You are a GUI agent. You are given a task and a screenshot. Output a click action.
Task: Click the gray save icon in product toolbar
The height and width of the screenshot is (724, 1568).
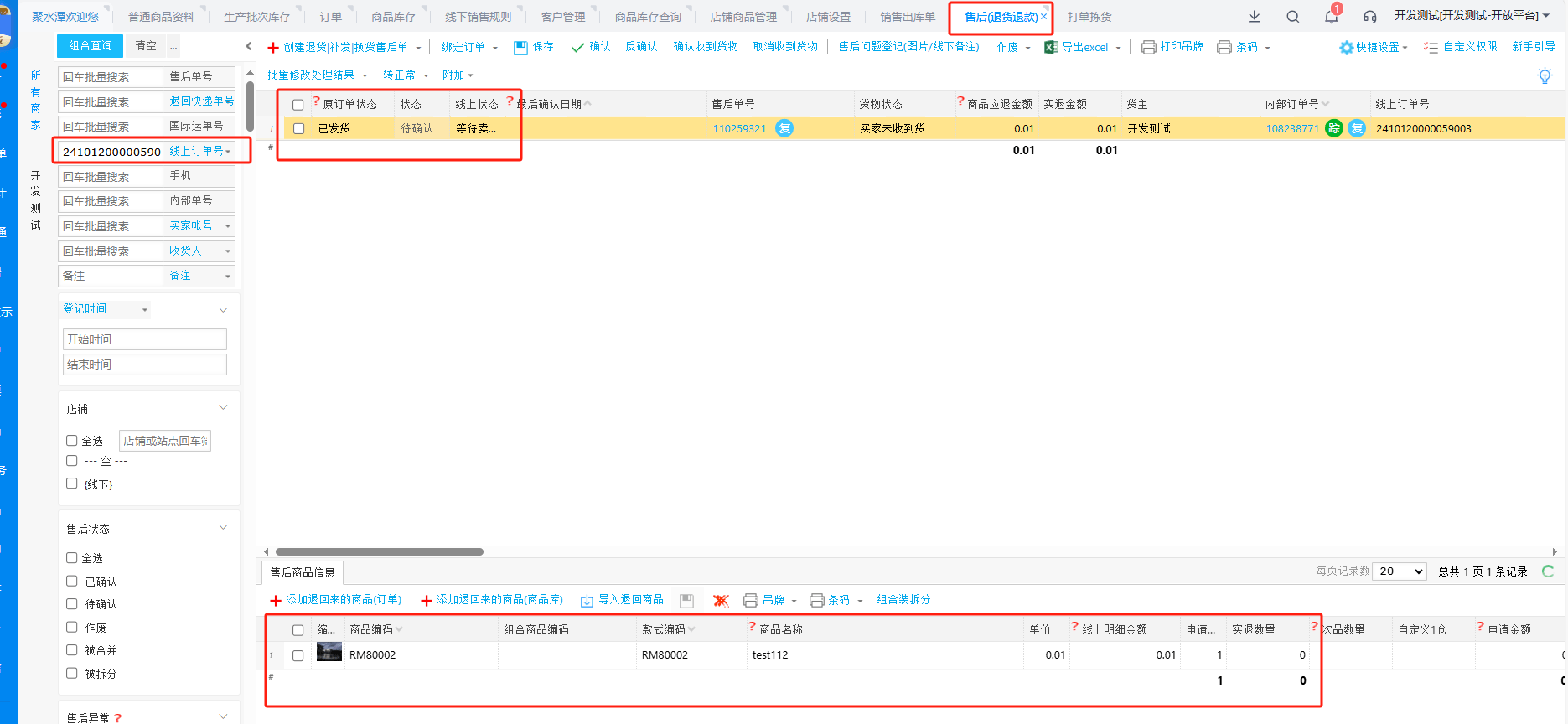click(x=686, y=600)
